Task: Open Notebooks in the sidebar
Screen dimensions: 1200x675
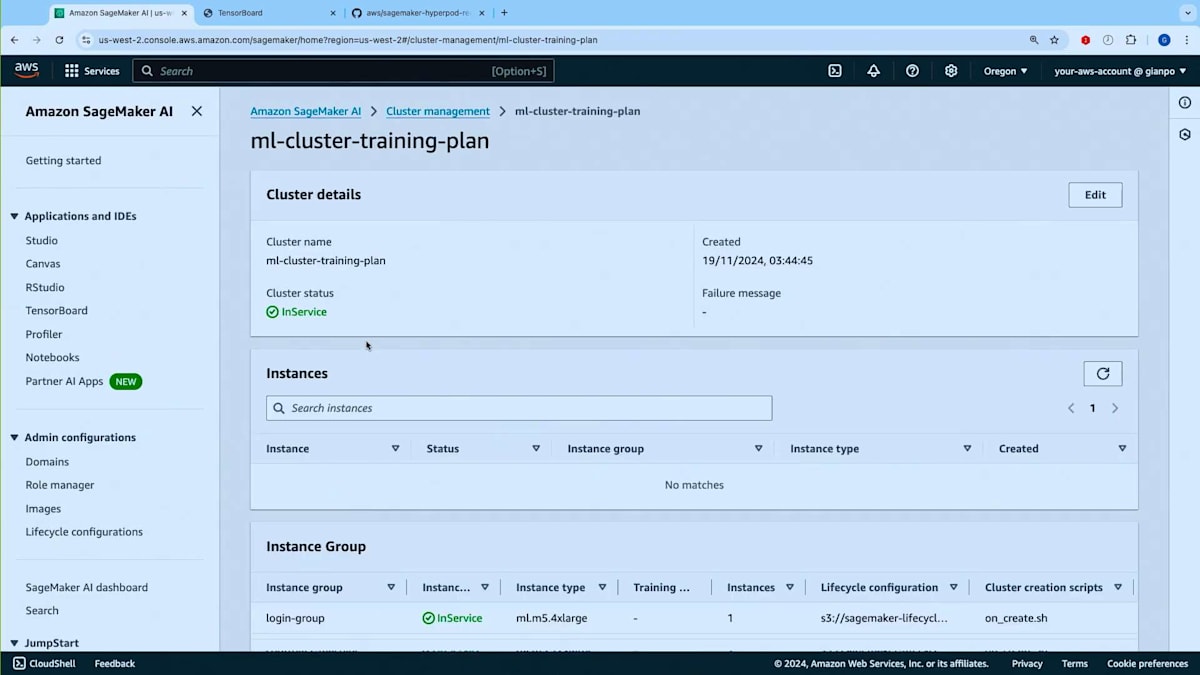Action: (x=53, y=357)
